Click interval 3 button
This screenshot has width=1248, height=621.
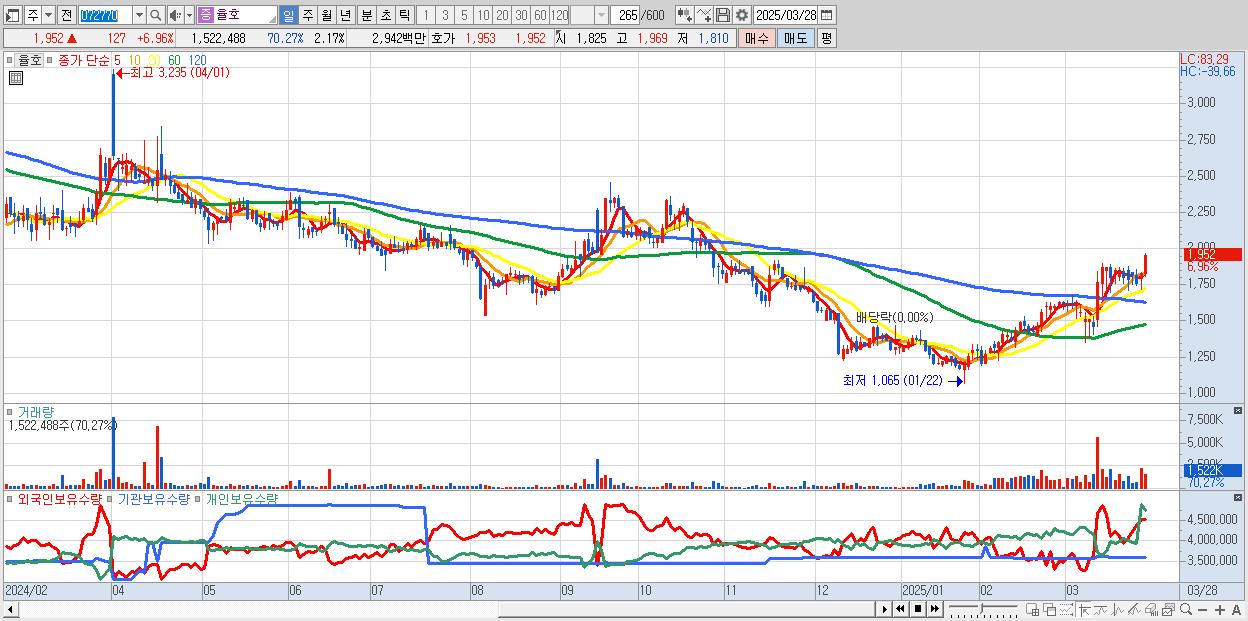coord(445,15)
